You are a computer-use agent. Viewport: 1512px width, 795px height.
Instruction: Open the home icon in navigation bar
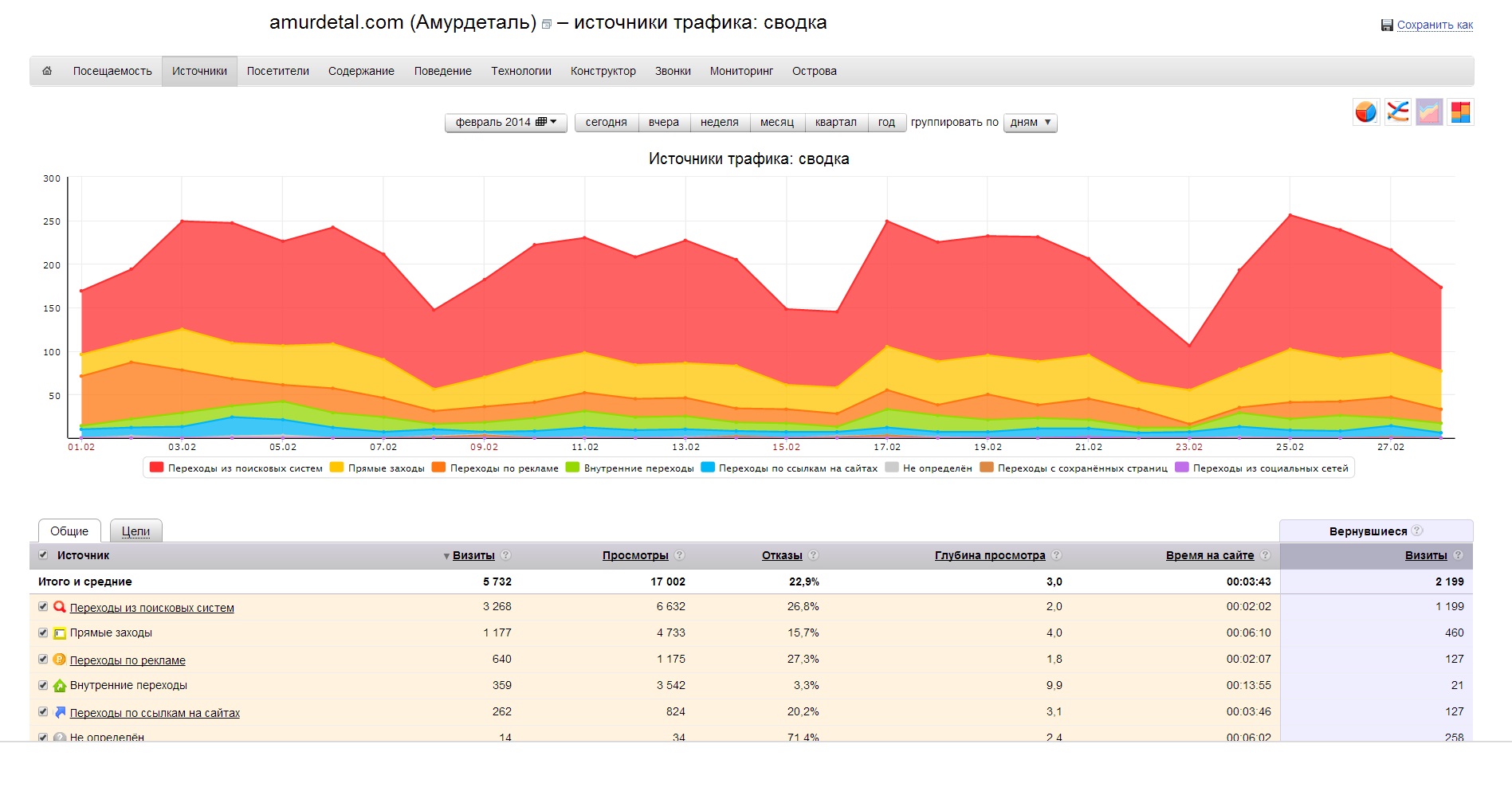(47, 71)
